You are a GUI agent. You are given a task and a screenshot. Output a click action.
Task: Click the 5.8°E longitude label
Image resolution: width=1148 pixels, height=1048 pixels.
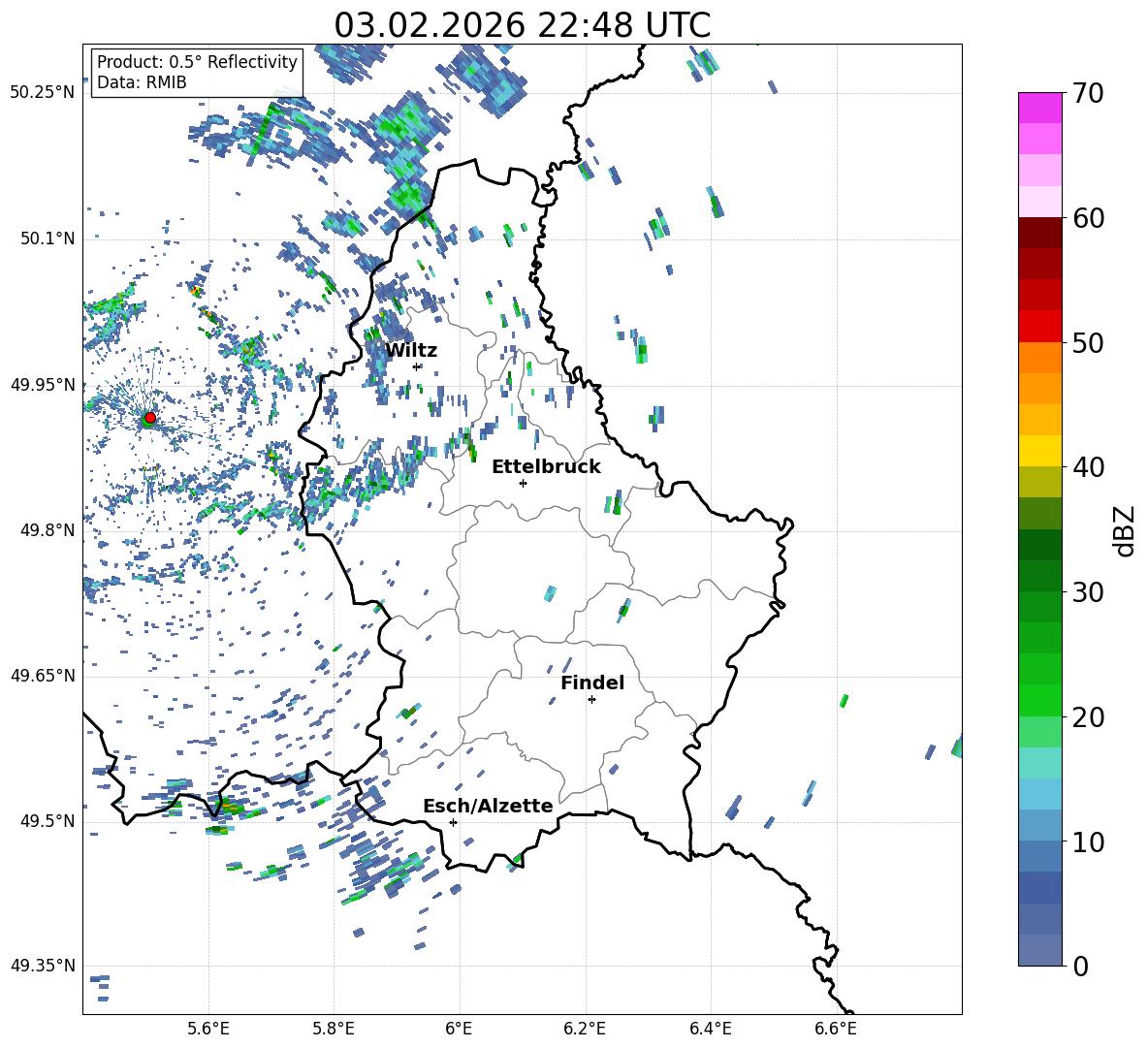[334, 1029]
